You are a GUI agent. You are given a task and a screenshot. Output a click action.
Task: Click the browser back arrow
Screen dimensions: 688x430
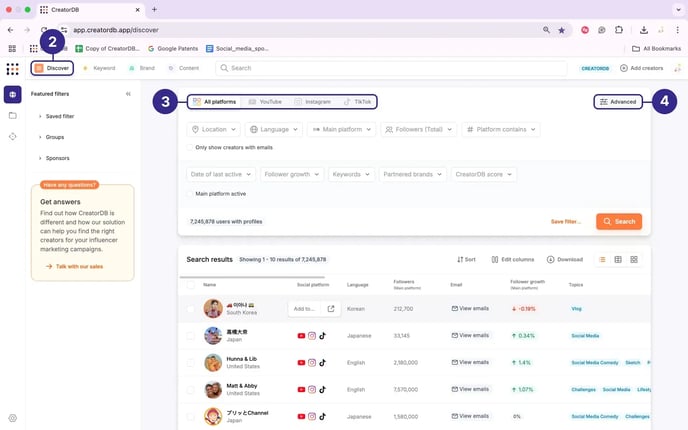[x=11, y=30]
